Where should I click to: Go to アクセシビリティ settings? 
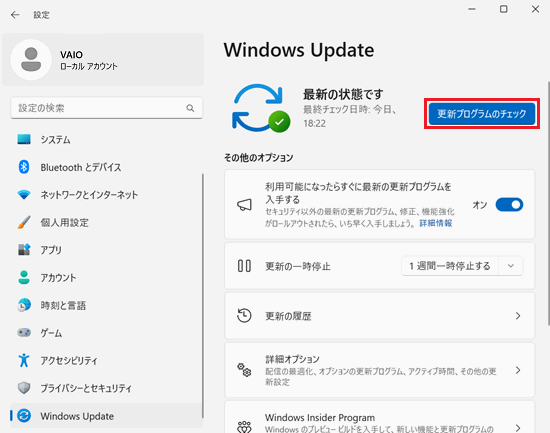(x=106, y=360)
